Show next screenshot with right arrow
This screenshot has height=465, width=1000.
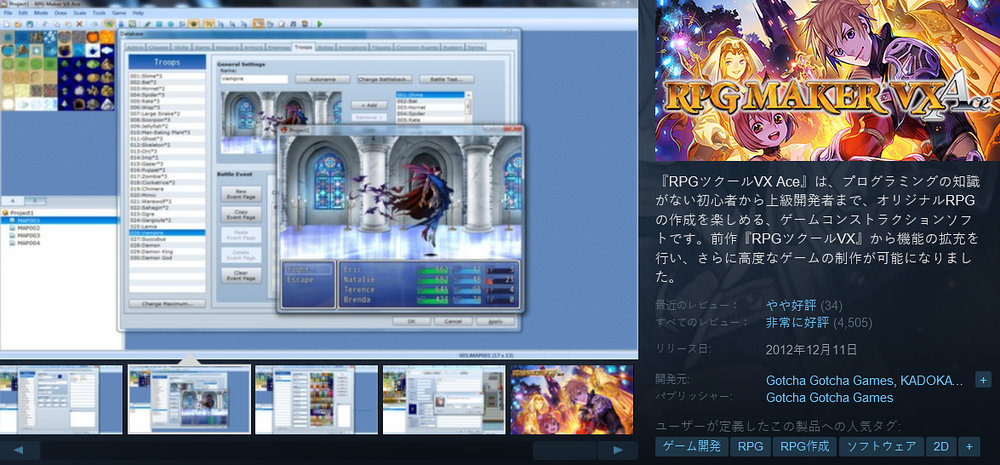click(x=617, y=450)
